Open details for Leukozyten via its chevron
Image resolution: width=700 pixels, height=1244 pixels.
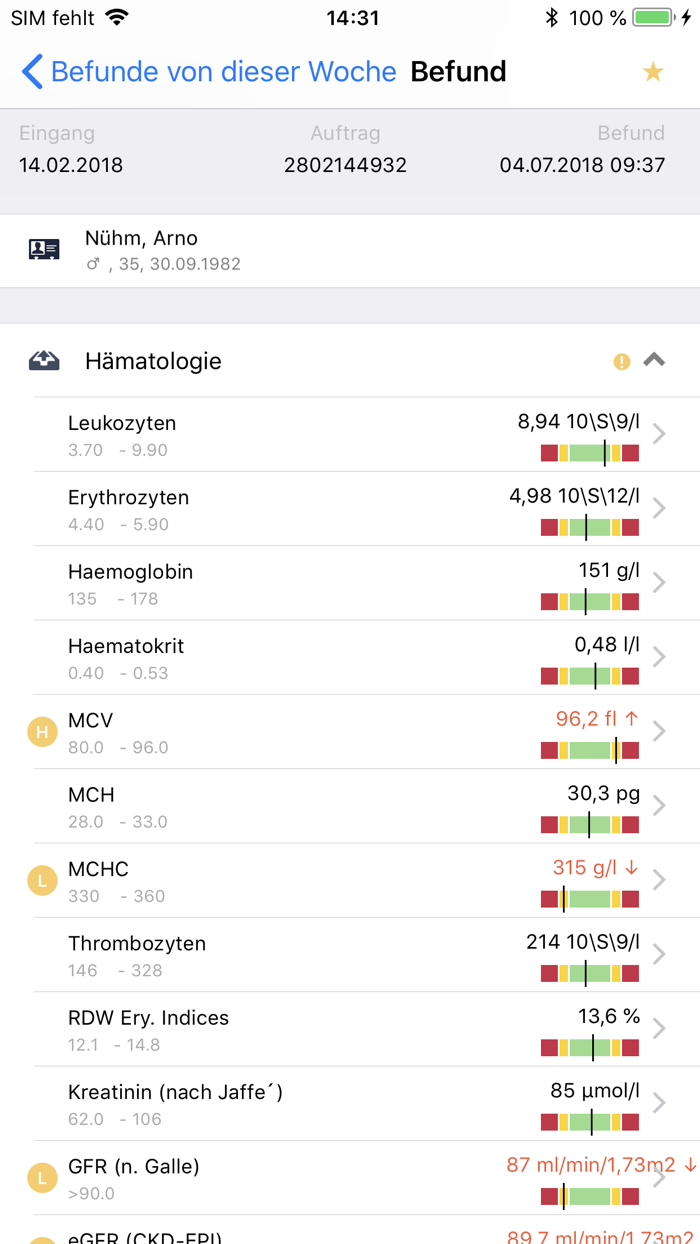coord(658,434)
